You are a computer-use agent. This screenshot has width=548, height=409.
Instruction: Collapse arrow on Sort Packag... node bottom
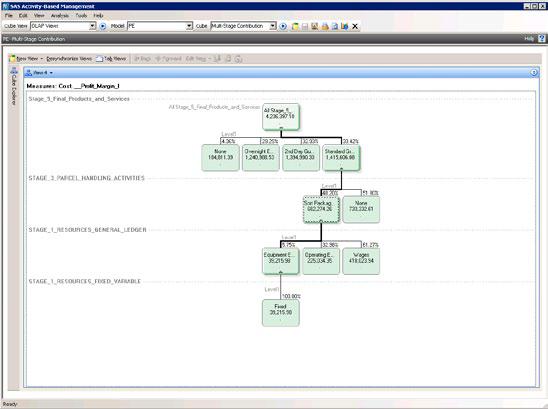pyautogui.click(x=321, y=220)
